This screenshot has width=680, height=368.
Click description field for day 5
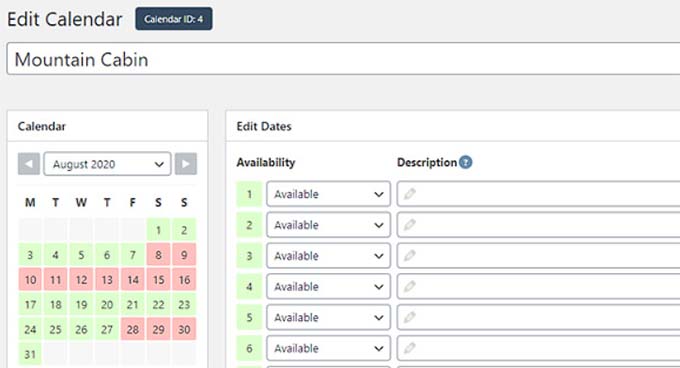(538, 317)
